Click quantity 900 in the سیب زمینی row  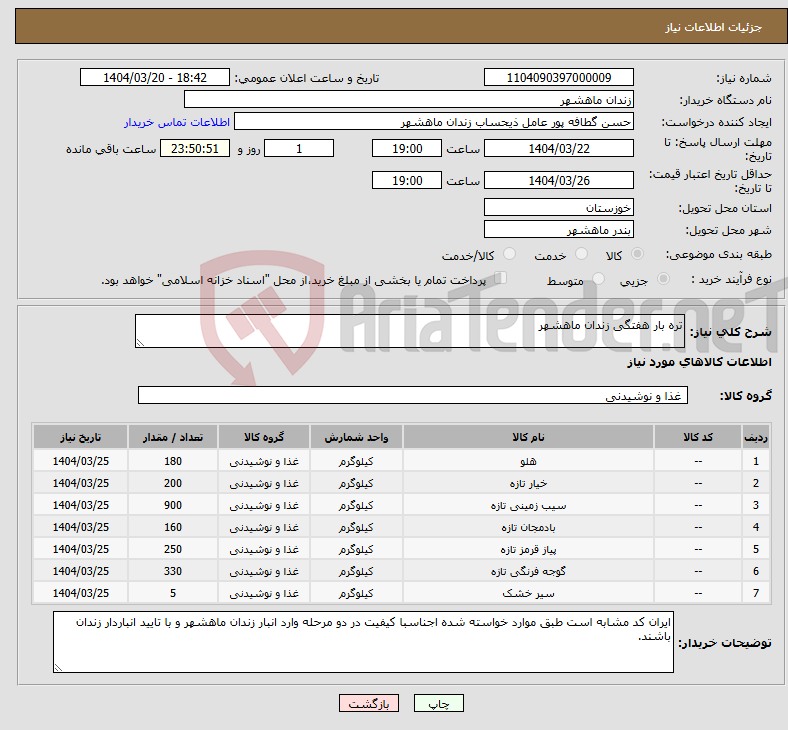(x=173, y=505)
